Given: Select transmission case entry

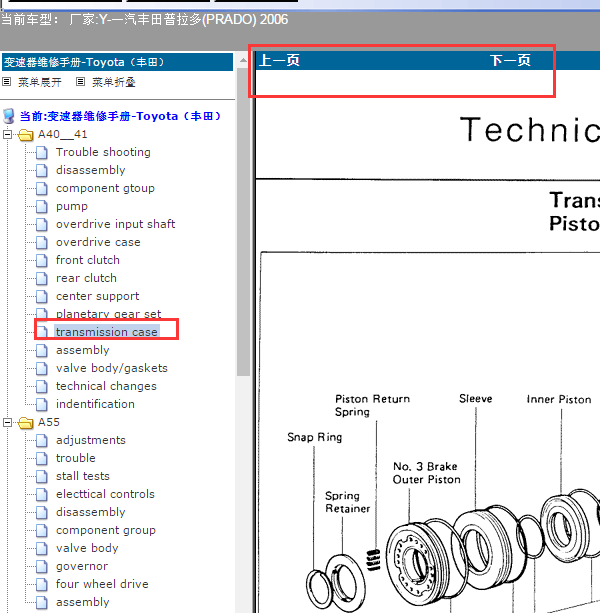Looking at the screenshot, I should click(x=107, y=332).
